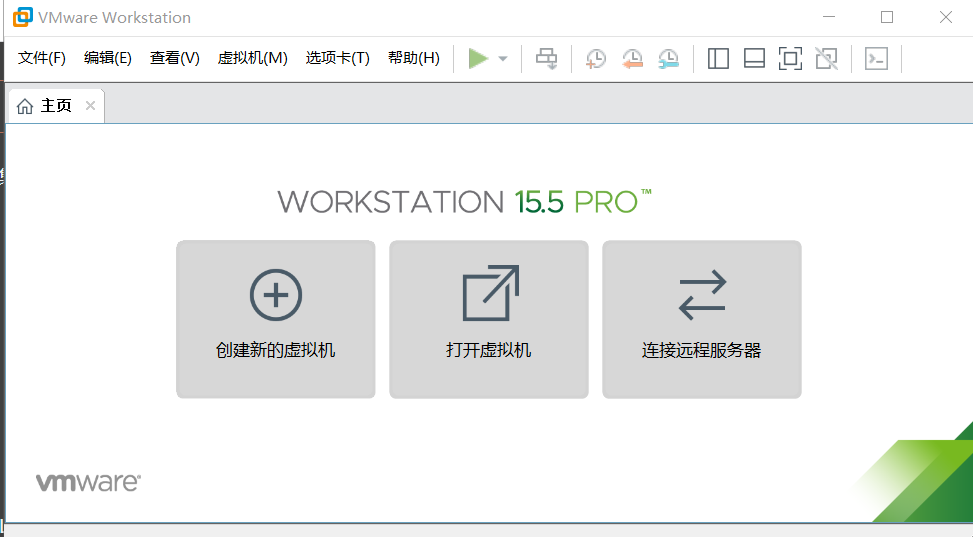Viewport: 973px width, 537px height.
Task: Open the console view terminal icon
Action: (x=876, y=59)
